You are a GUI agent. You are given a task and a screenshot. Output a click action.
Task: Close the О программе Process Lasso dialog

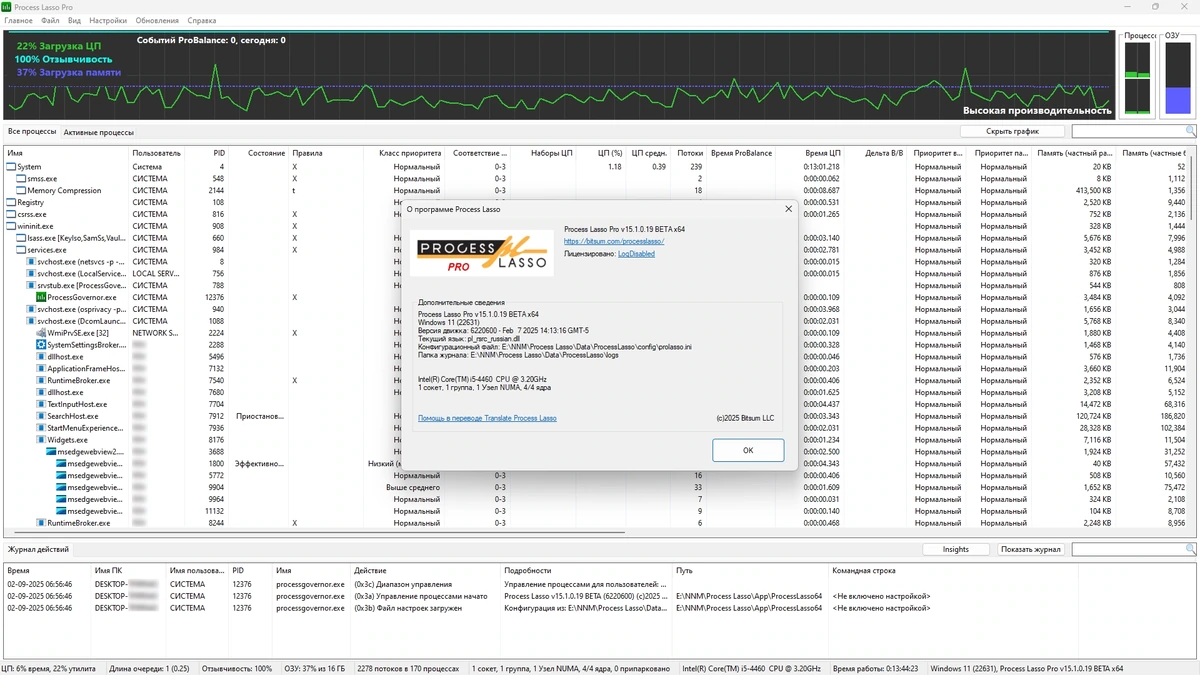[788, 209]
